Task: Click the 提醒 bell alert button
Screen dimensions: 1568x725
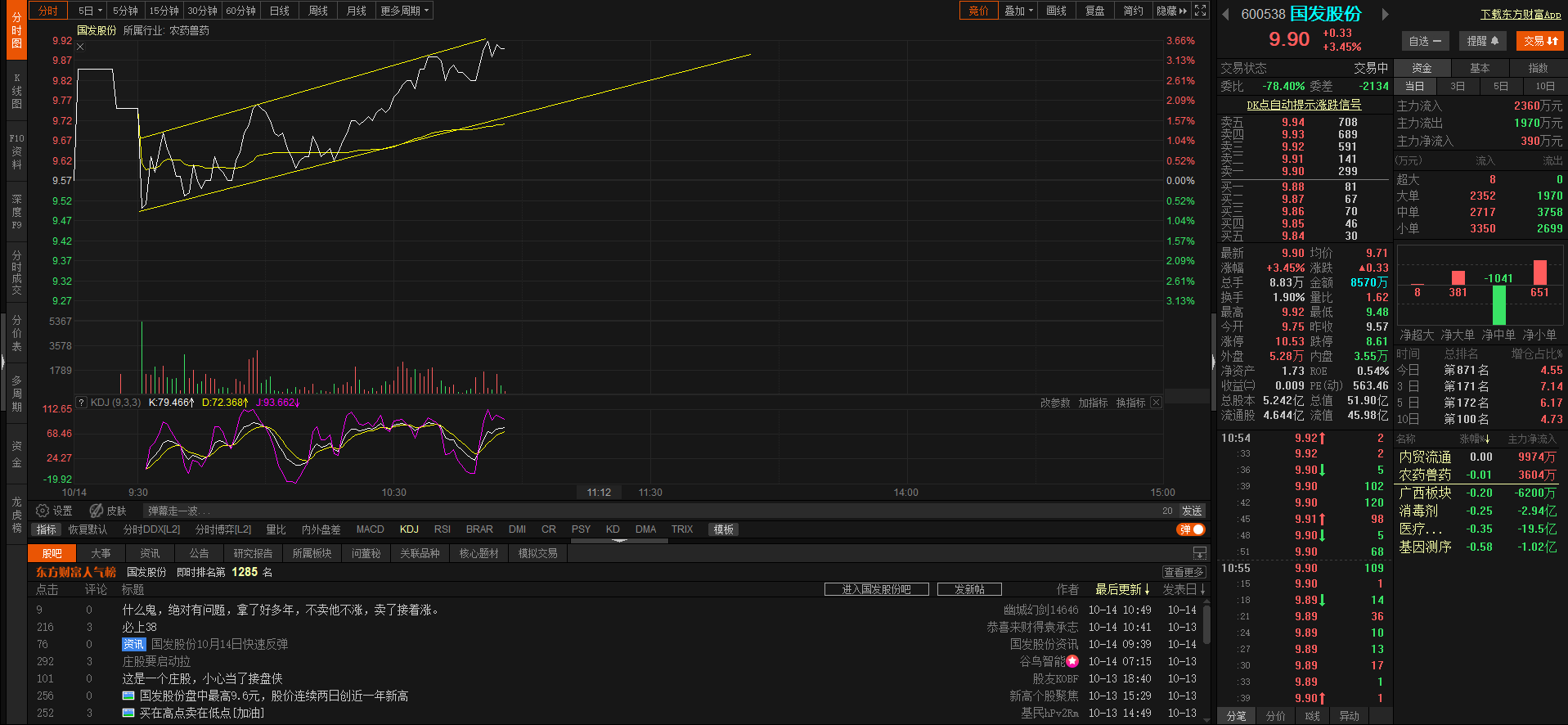Action: [x=1482, y=41]
